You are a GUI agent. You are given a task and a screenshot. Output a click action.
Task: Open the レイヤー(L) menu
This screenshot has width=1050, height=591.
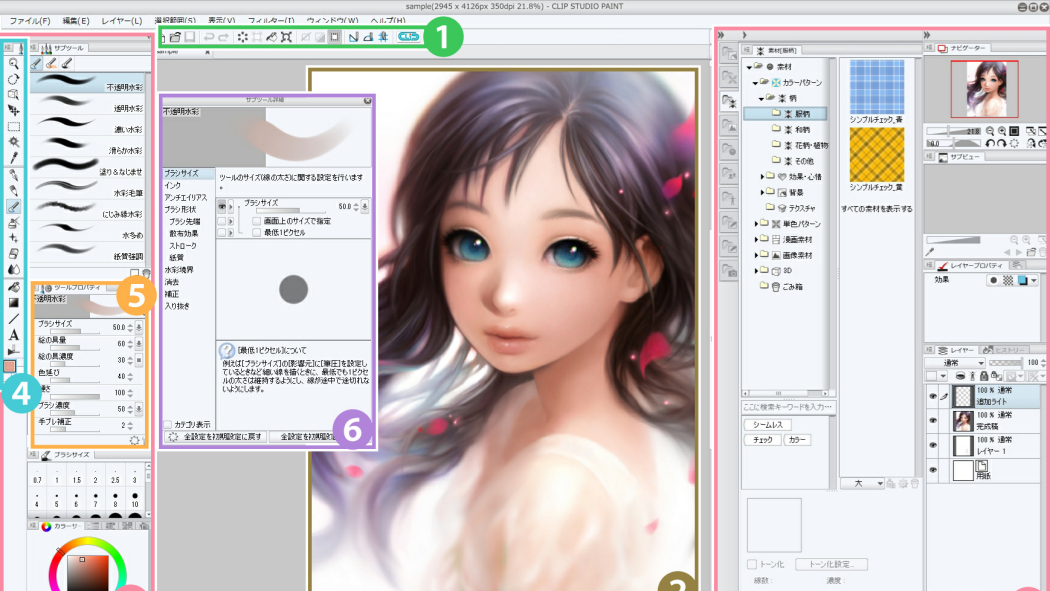point(122,21)
